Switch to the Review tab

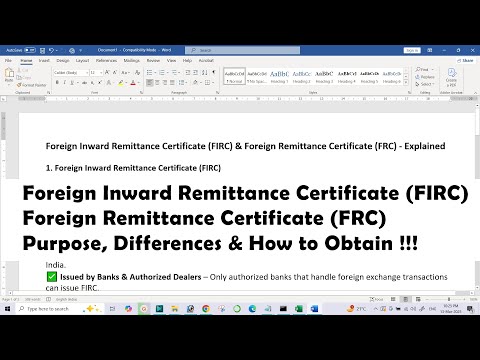(153, 60)
